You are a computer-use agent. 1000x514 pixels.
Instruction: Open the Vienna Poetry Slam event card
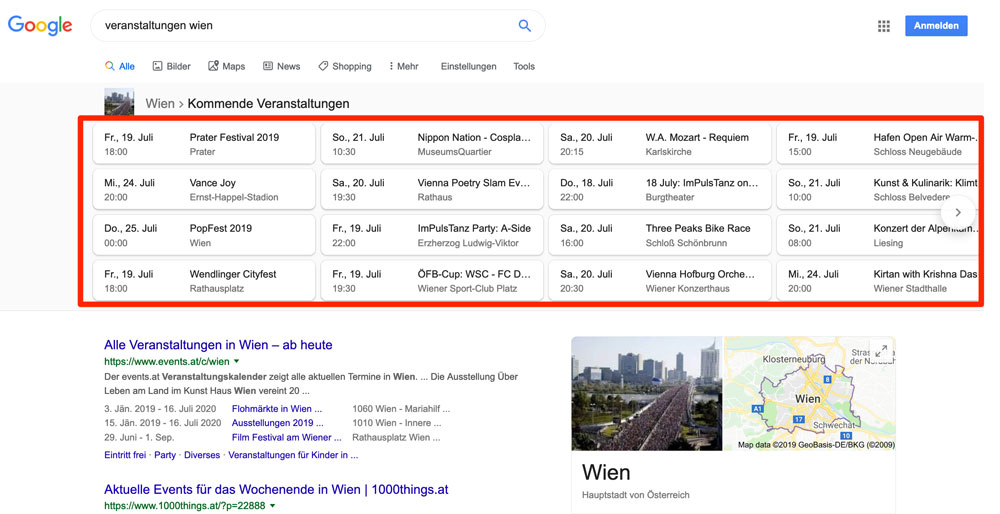click(432, 189)
